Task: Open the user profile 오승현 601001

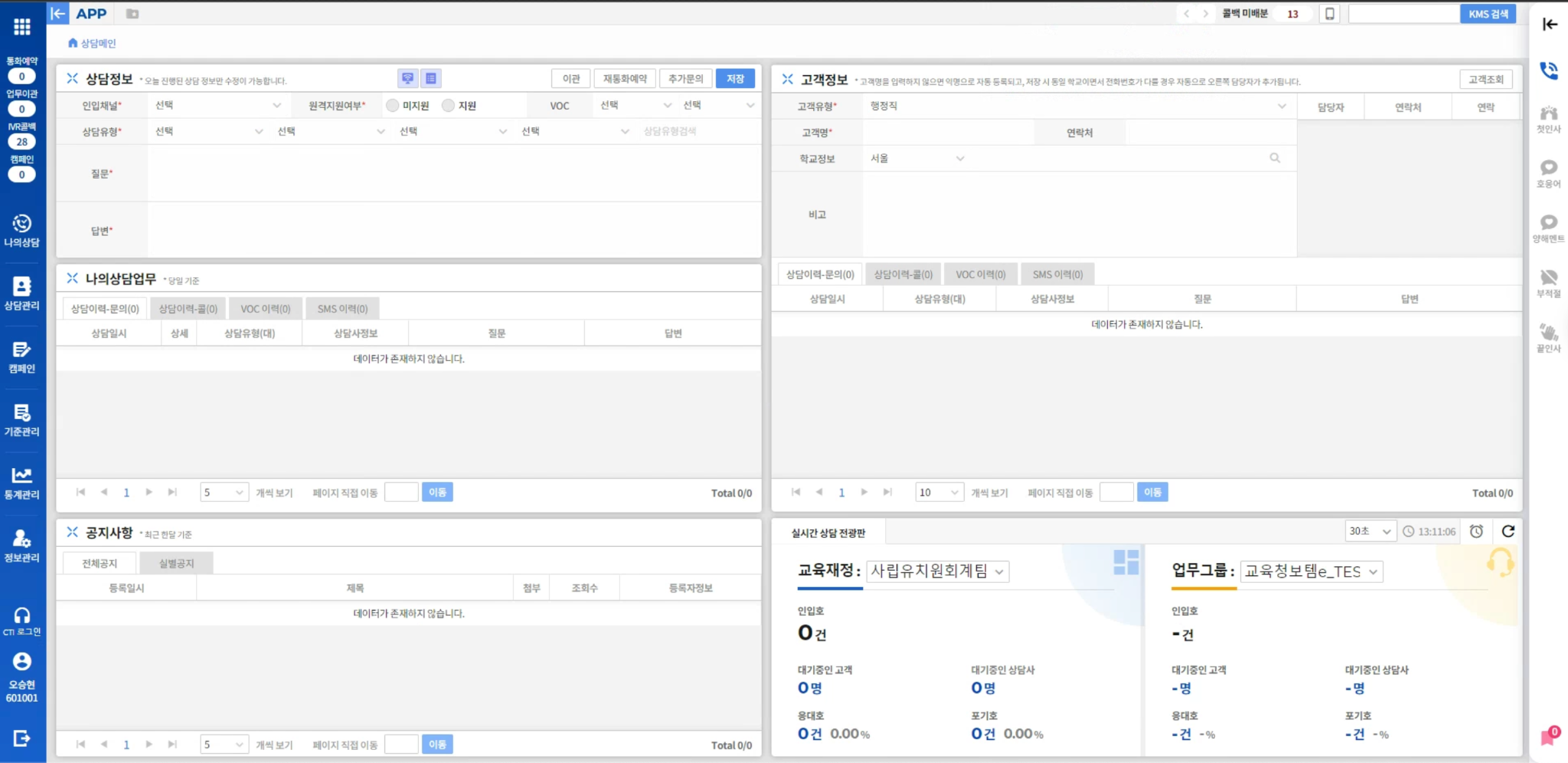Action: (x=22, y=677)
